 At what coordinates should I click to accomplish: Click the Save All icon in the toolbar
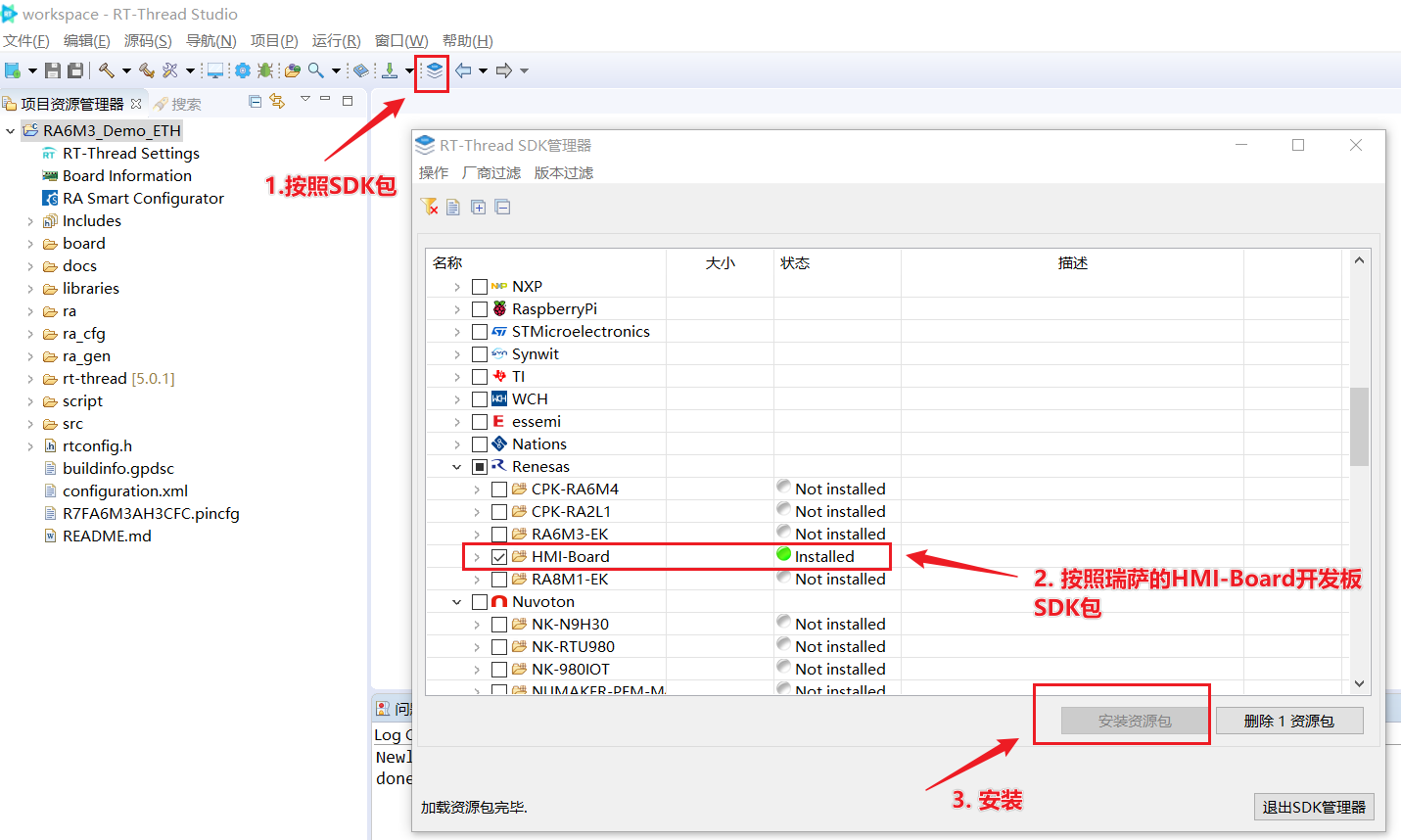(75, 70)
